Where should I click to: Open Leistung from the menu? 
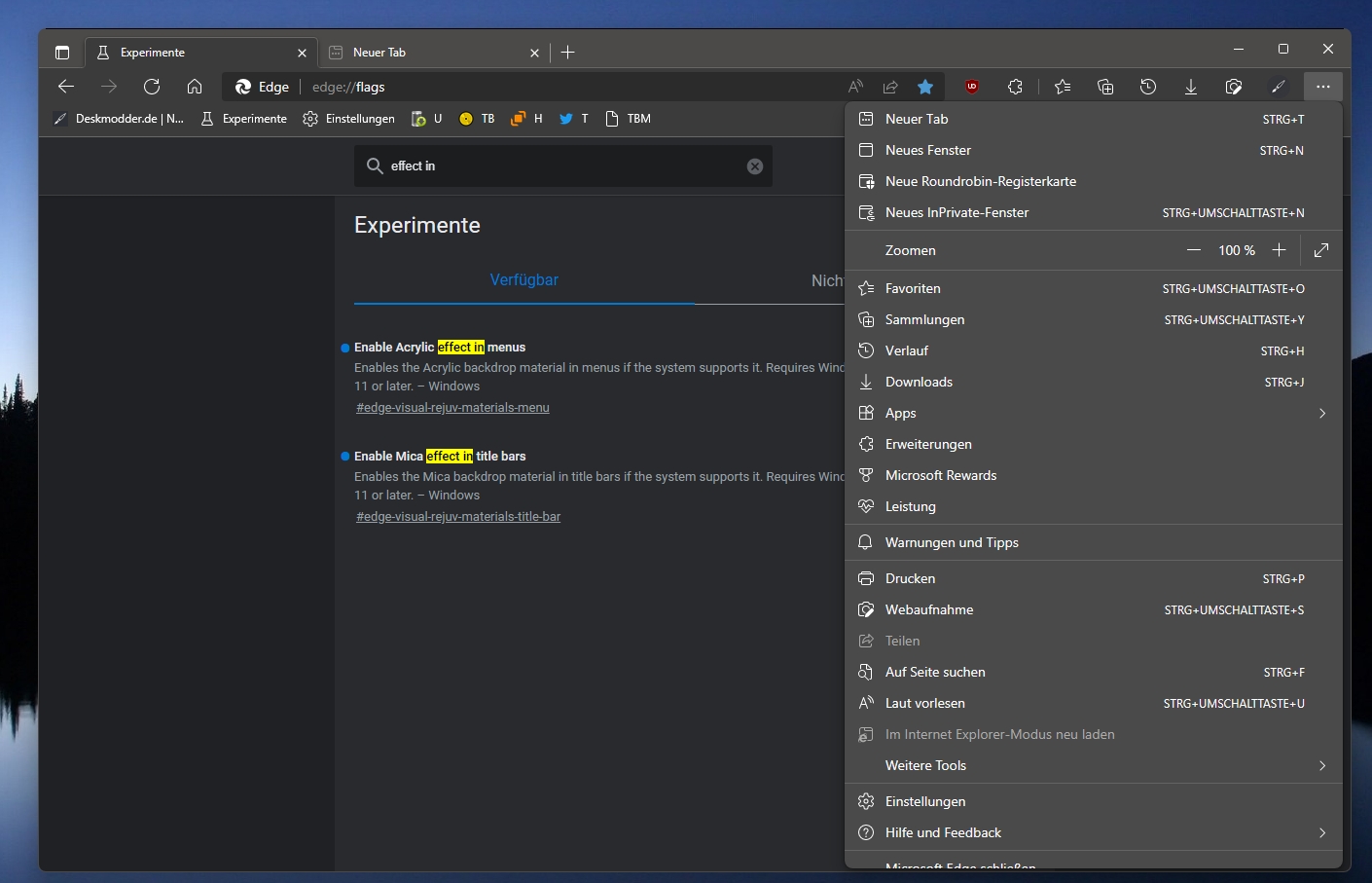pyautogui.click(x=1094, y=506)
